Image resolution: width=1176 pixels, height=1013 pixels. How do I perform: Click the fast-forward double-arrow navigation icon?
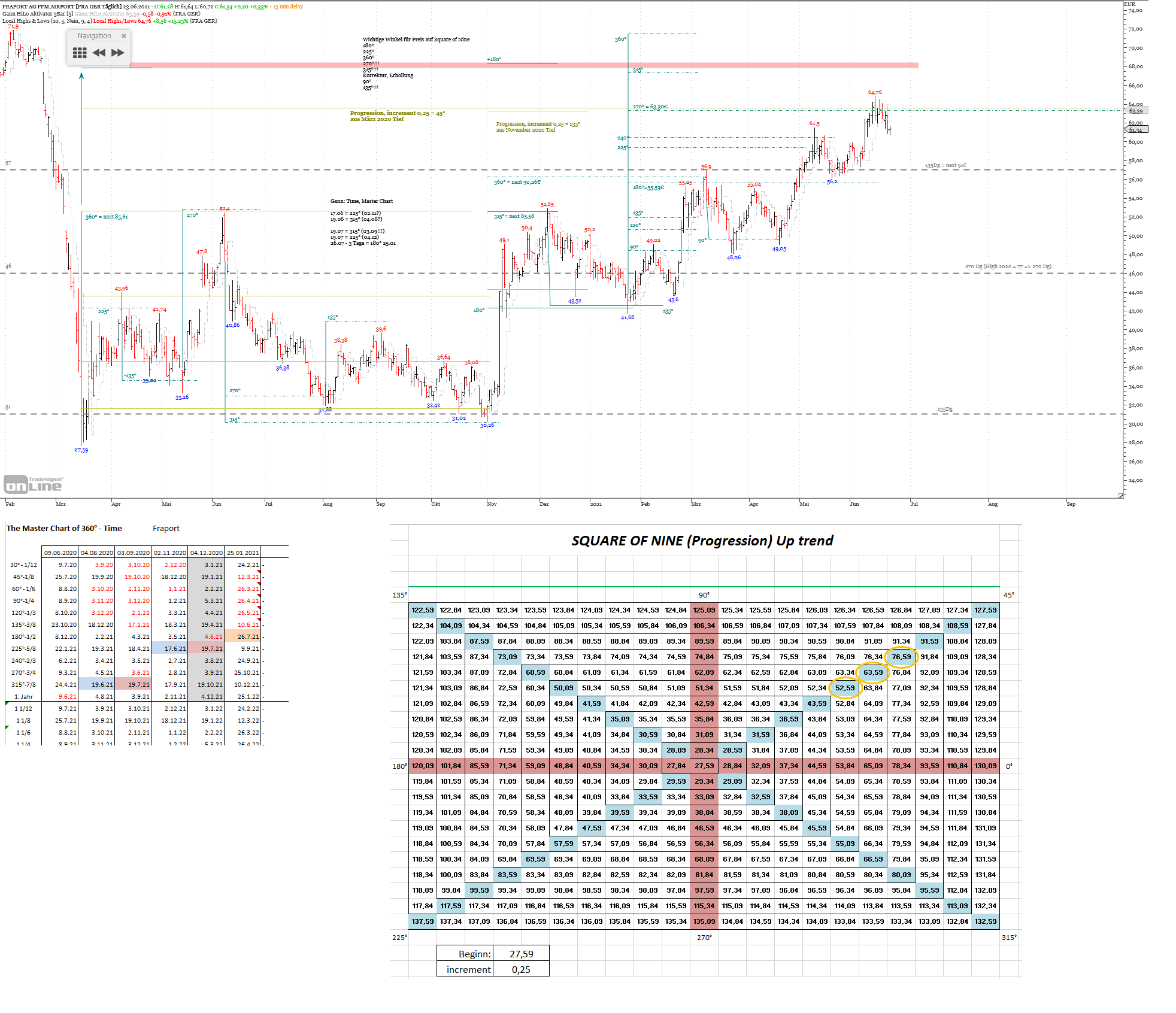(118, 53)
